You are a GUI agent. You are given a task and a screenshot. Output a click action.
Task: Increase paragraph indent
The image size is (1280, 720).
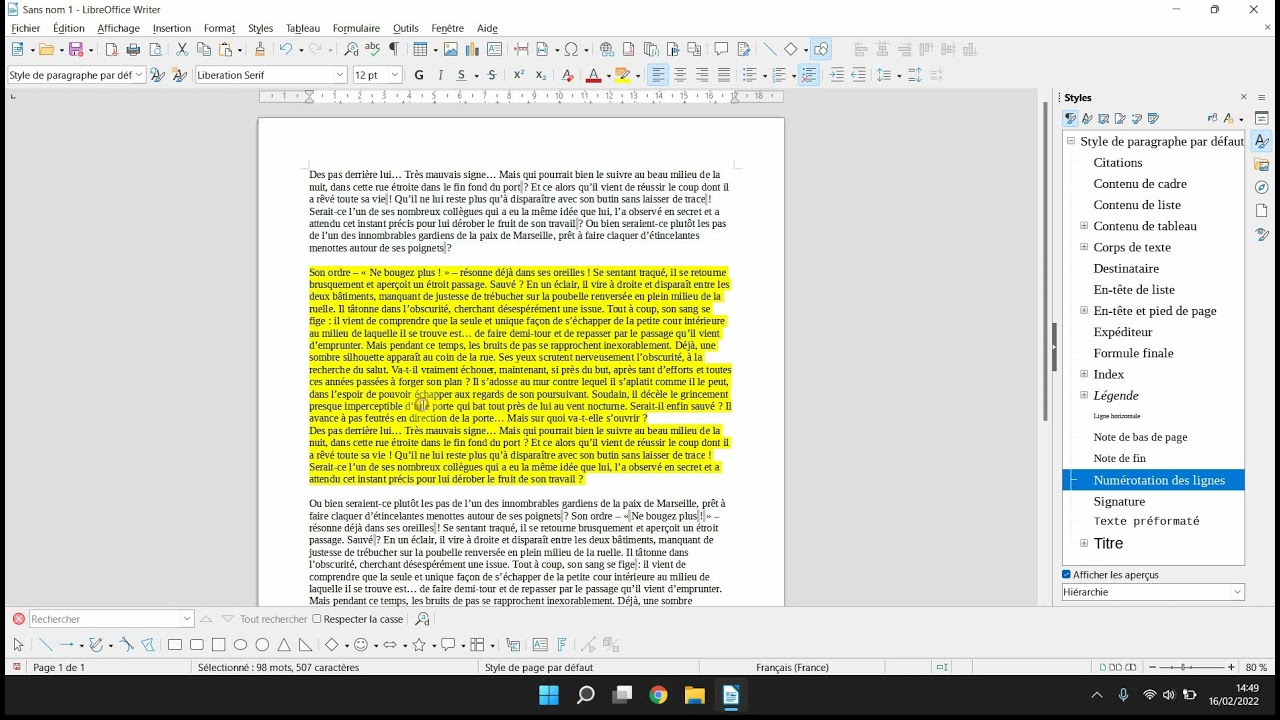(x=836, y=75)
